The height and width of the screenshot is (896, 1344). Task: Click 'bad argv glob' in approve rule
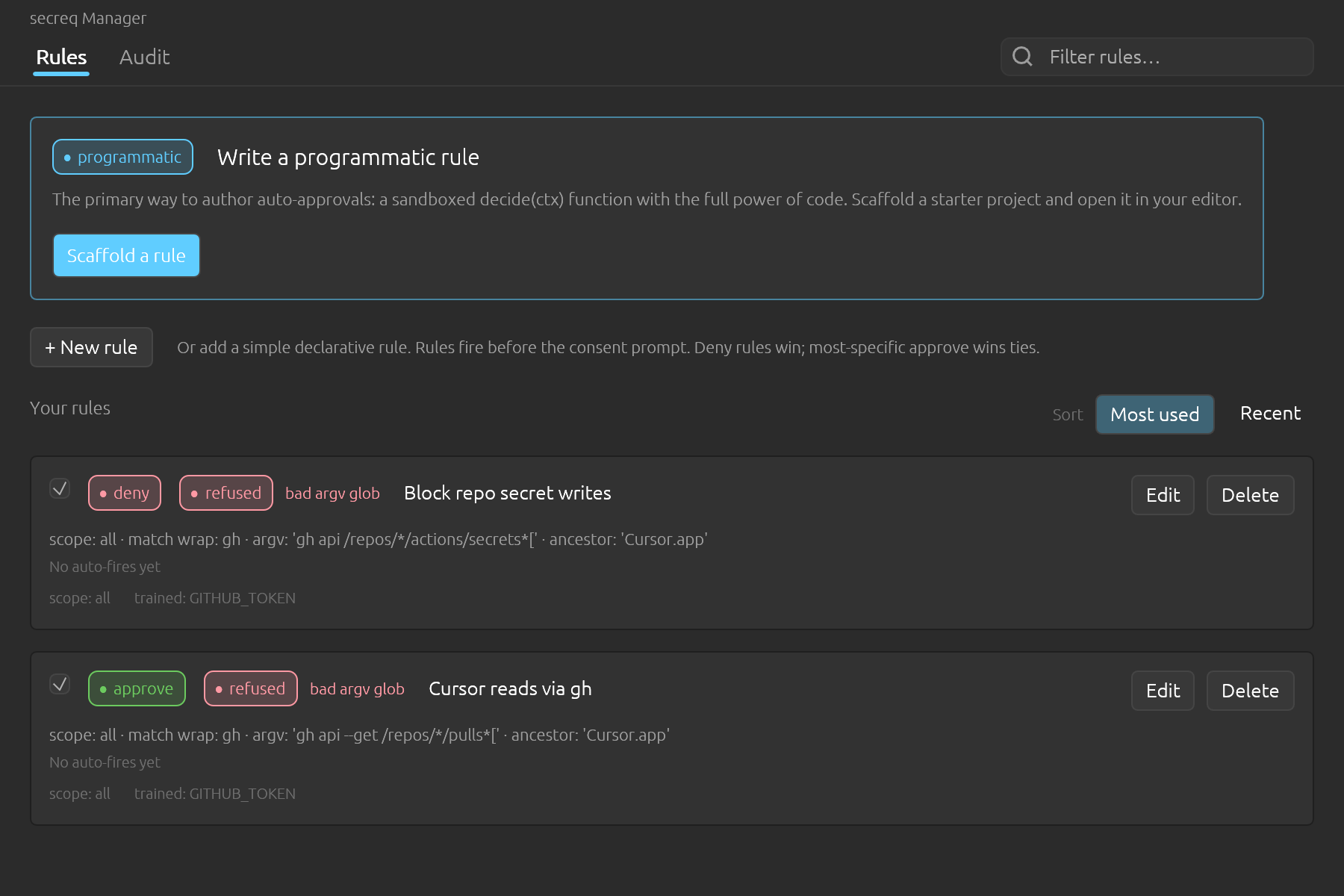coord(357,689)
